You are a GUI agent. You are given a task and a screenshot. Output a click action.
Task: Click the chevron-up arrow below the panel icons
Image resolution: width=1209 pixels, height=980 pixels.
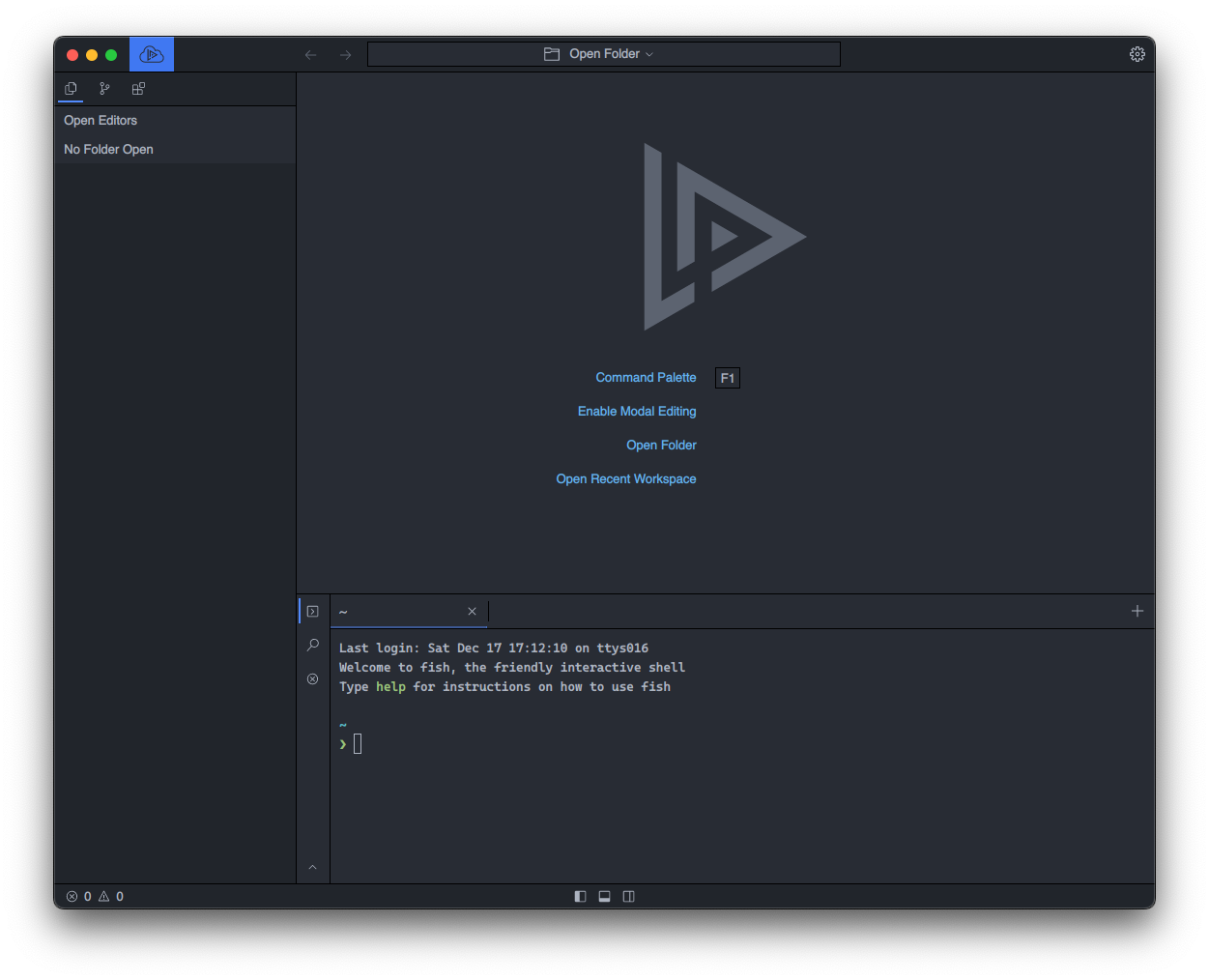[312, 867]
